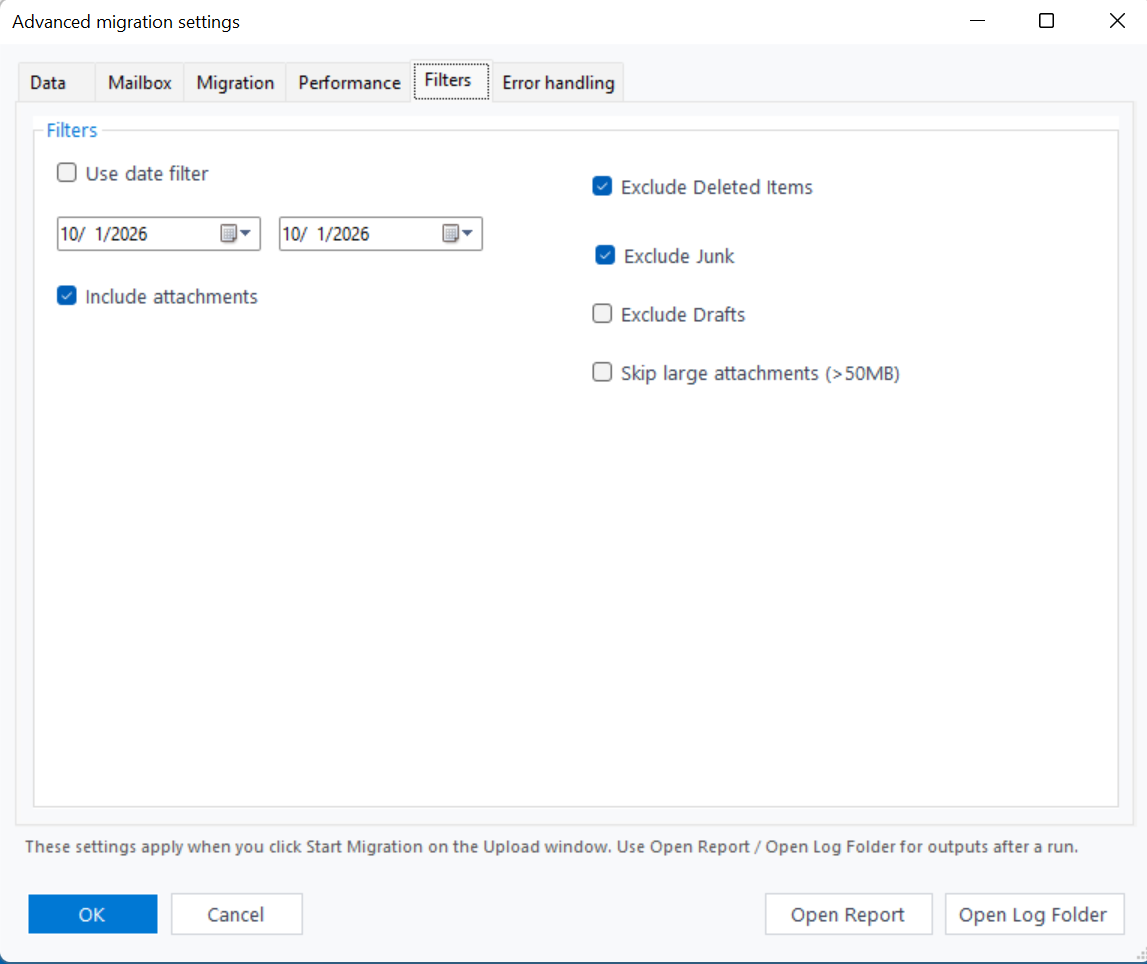Switch to the Data tab

pos(48,83)
